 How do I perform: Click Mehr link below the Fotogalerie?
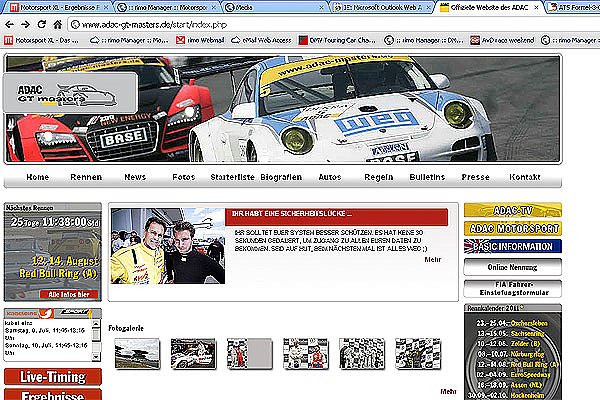(x=448, y=391)
